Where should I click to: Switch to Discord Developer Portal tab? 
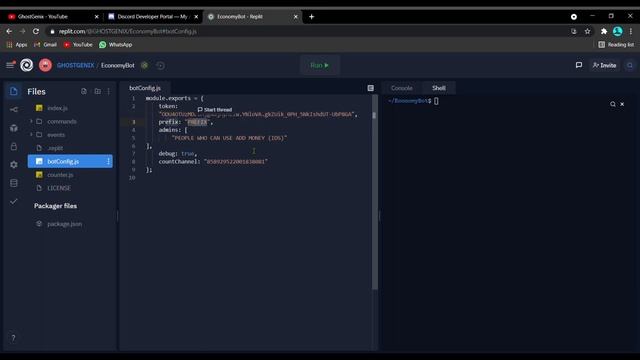[x=153, y=17]
